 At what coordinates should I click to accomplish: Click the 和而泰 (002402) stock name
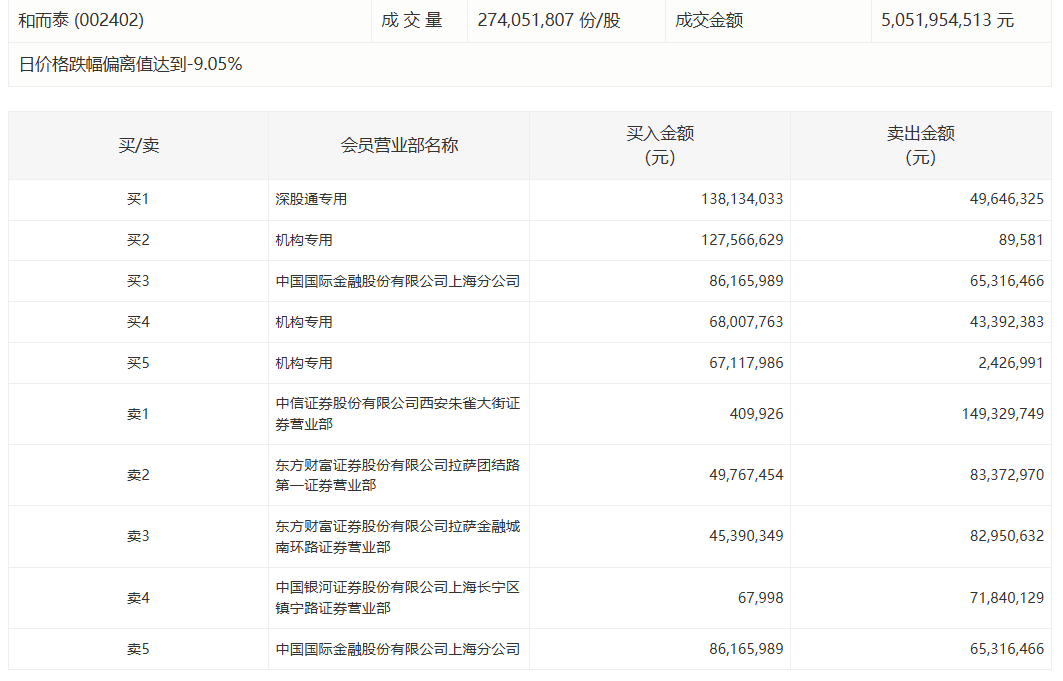pos(82,20)
